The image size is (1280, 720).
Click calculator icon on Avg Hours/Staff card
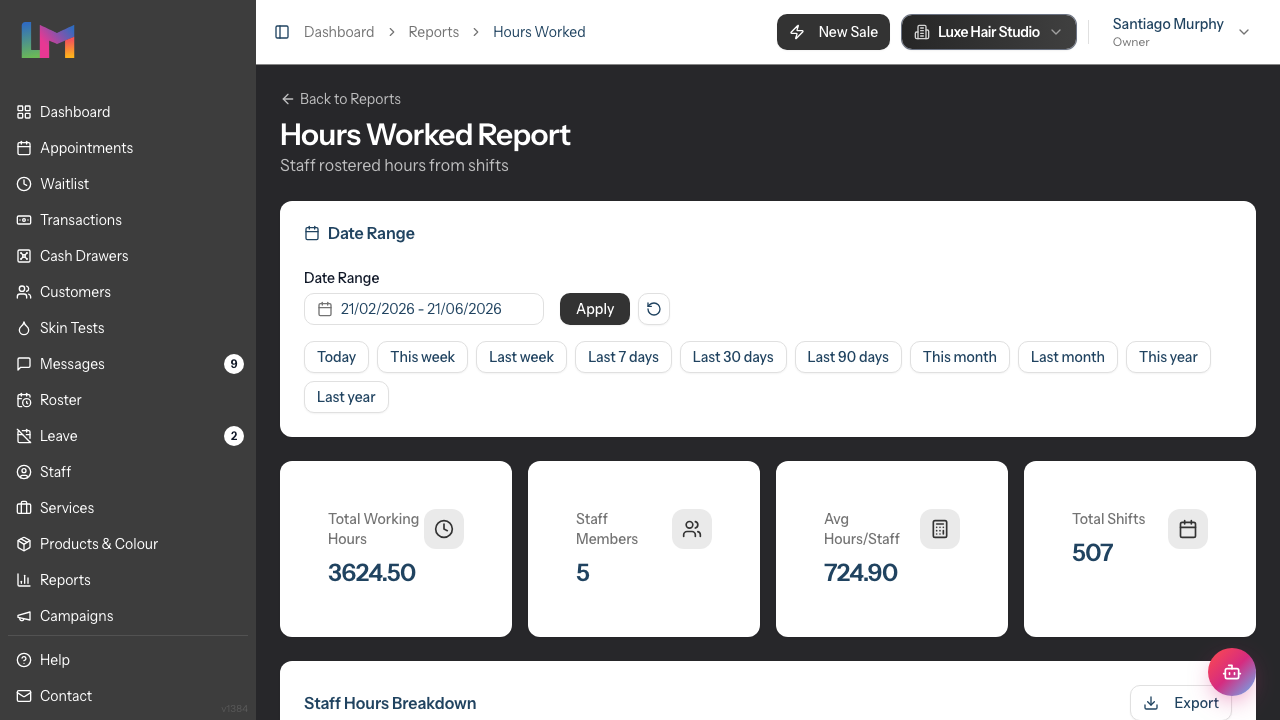pos(940,529)
